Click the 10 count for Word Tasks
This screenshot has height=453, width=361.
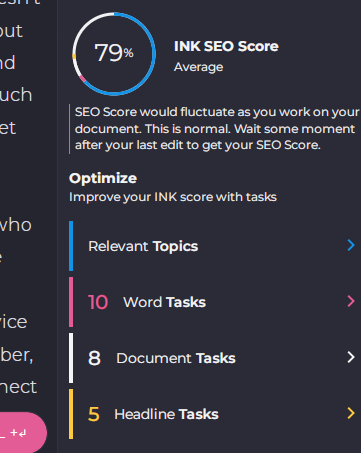[x=98, y=302]
